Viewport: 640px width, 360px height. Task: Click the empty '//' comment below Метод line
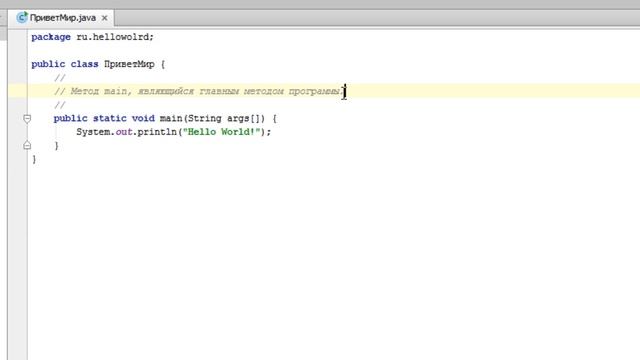pyautogui.click(x=60, y=105)
